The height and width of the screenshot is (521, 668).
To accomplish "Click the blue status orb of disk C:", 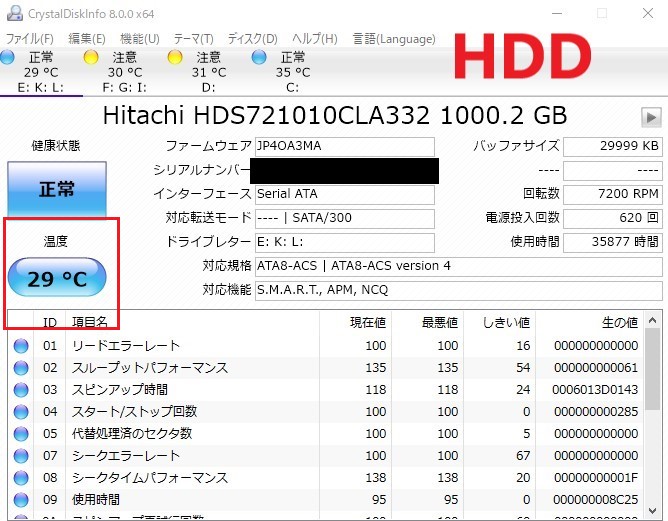I will [x=259, y=57].
